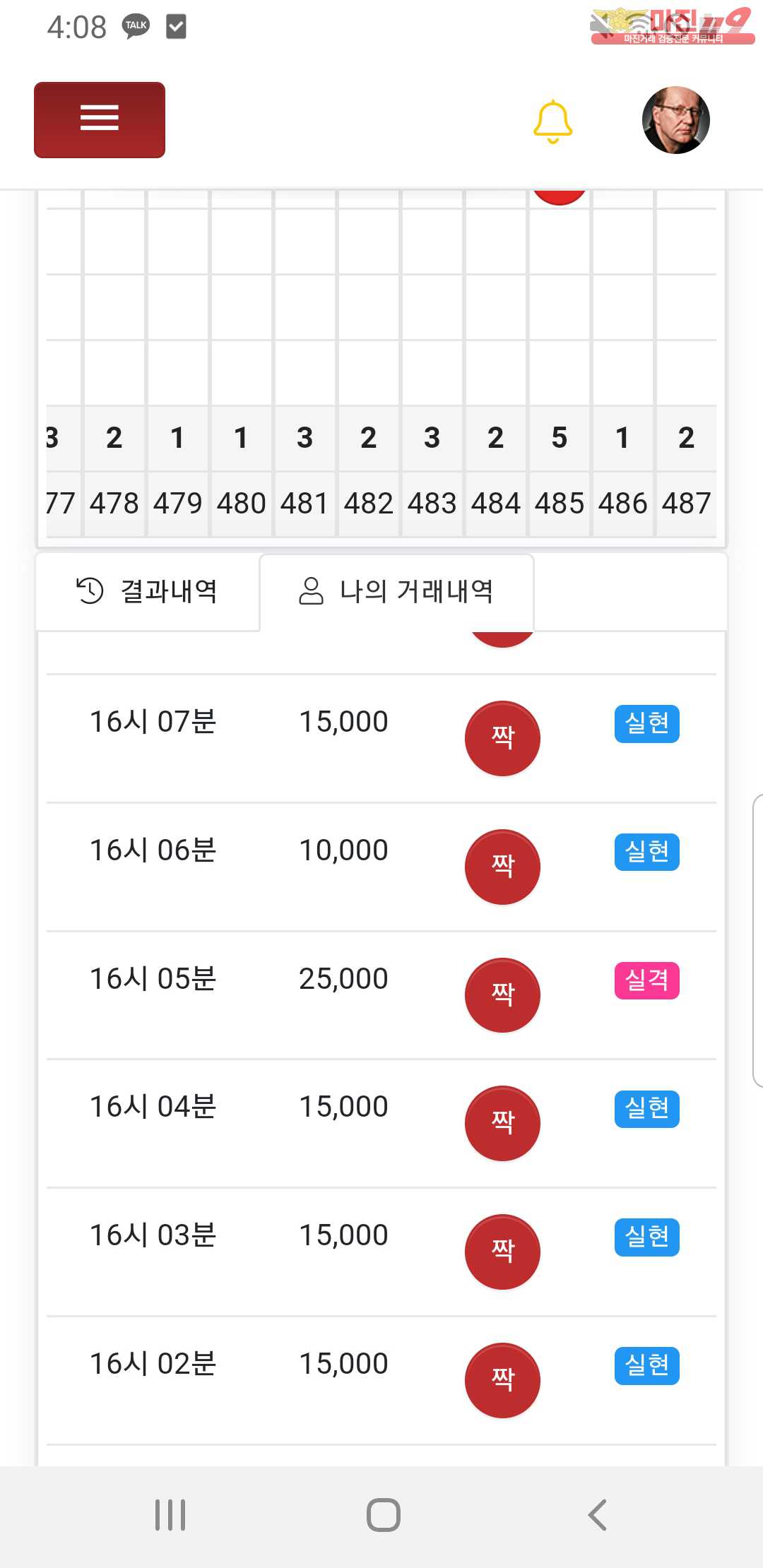Click pink 실격 badge on 16시 05분 row
The image size is (763, 1568).
[x=646, y=980]
